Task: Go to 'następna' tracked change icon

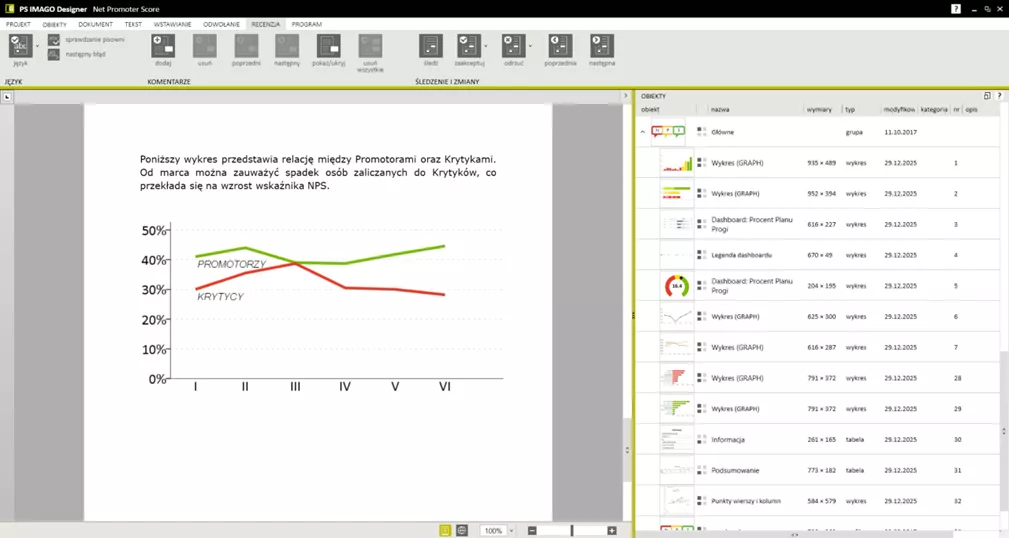Action: pos(601,46)
